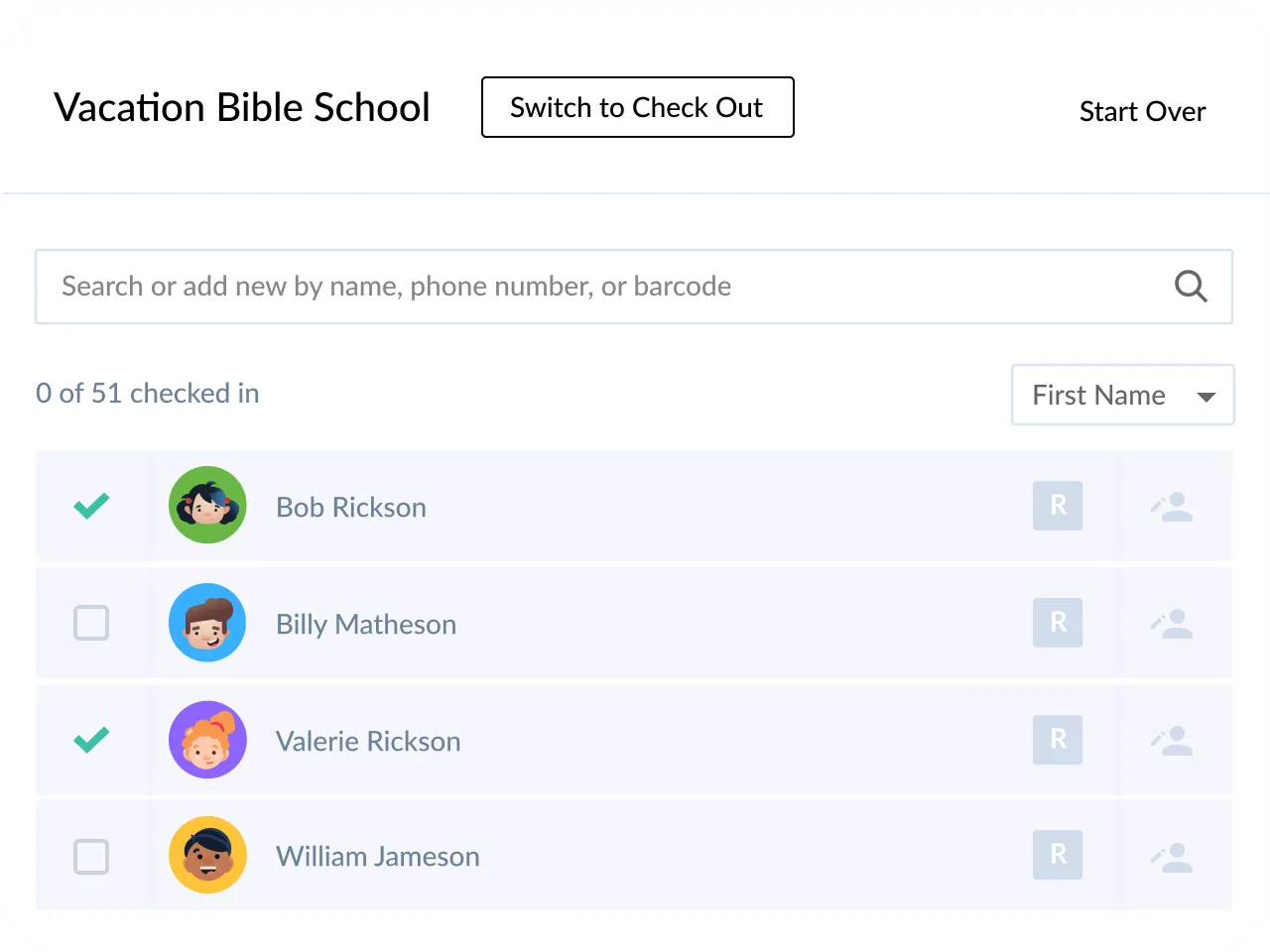
Task: Click William Jameson's yellow avatar circle
Action: pyautogui.click(x=207, y=855)
